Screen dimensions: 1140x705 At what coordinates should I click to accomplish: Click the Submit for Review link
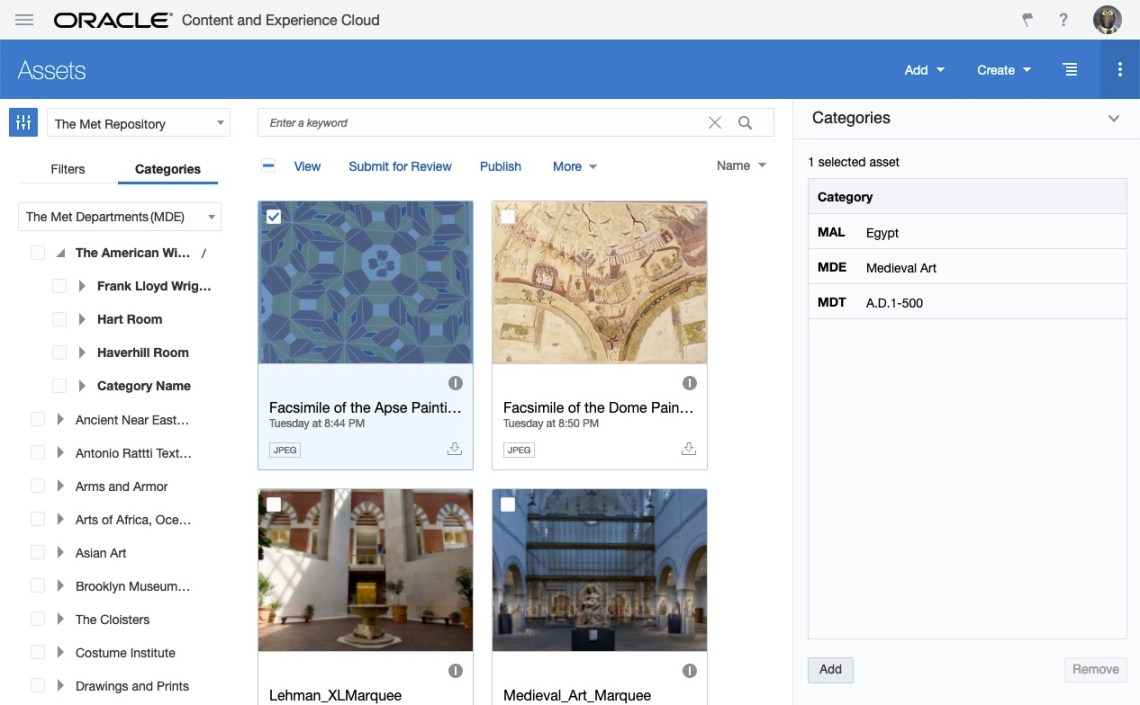click(400, 167)
